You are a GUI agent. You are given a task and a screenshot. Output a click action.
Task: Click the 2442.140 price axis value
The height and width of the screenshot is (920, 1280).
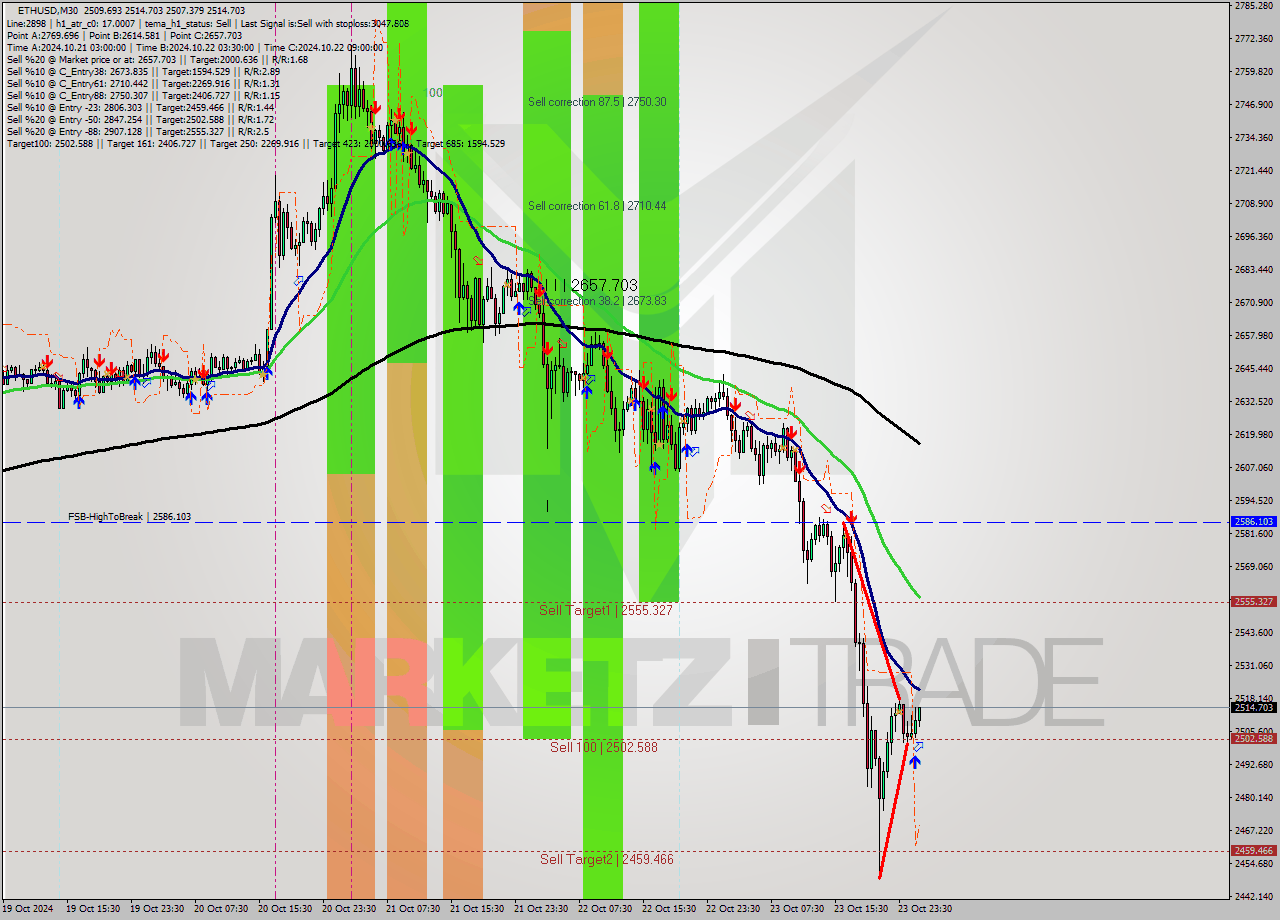click(1254, 897)
